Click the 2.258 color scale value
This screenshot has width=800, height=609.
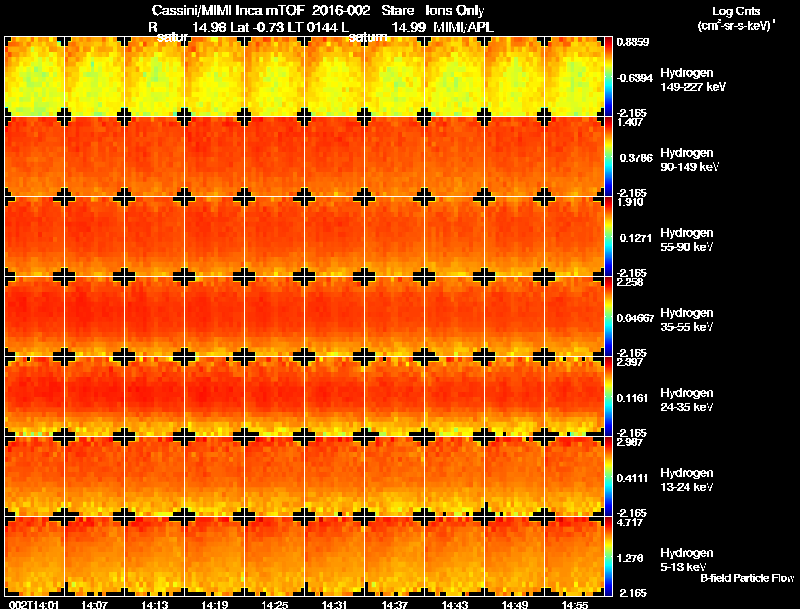(x=631, y=283)
